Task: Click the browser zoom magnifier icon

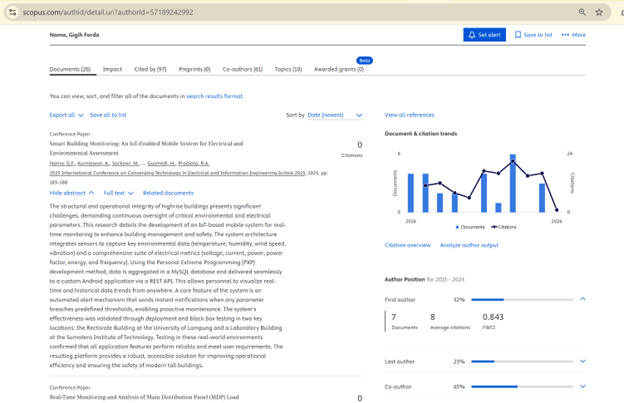Action: (x=582, y=12)
